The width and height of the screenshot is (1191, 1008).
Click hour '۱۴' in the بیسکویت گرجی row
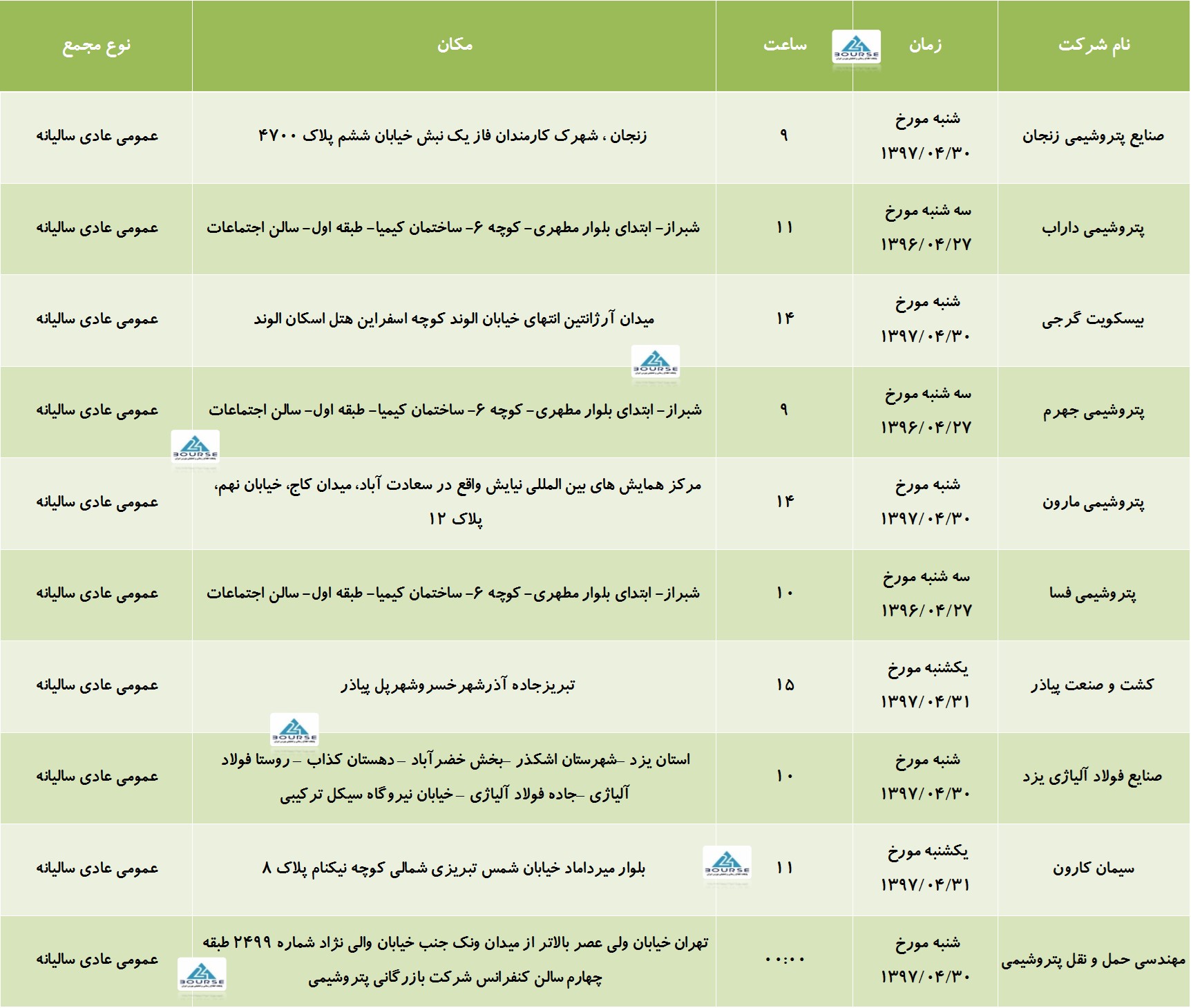[784, 318]
